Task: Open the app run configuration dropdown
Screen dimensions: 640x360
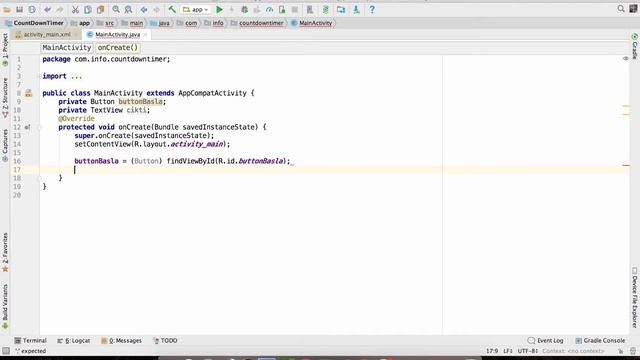Action: click(196, 9)
